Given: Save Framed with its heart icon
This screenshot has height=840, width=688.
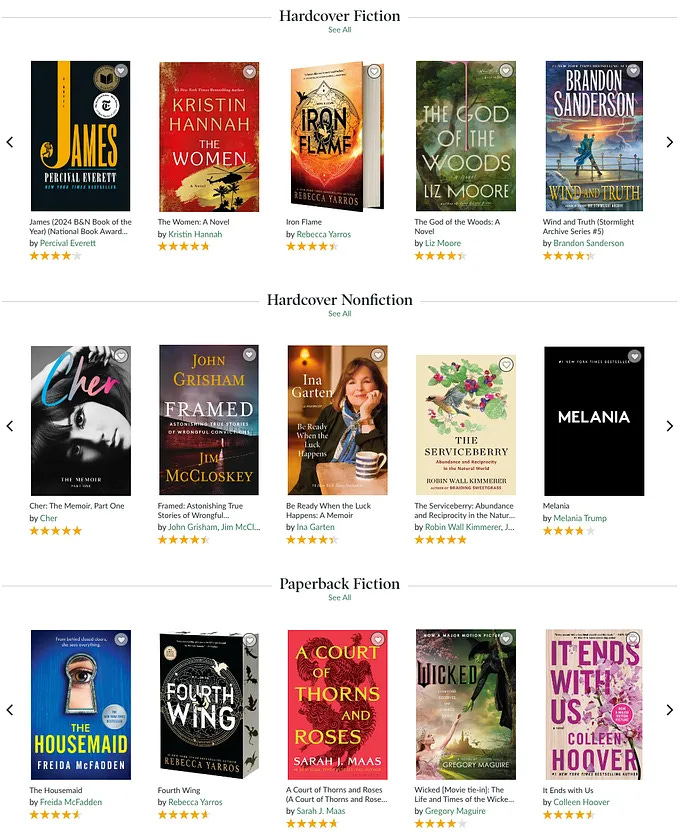Looking at the screenshot, I should [249, 355].
